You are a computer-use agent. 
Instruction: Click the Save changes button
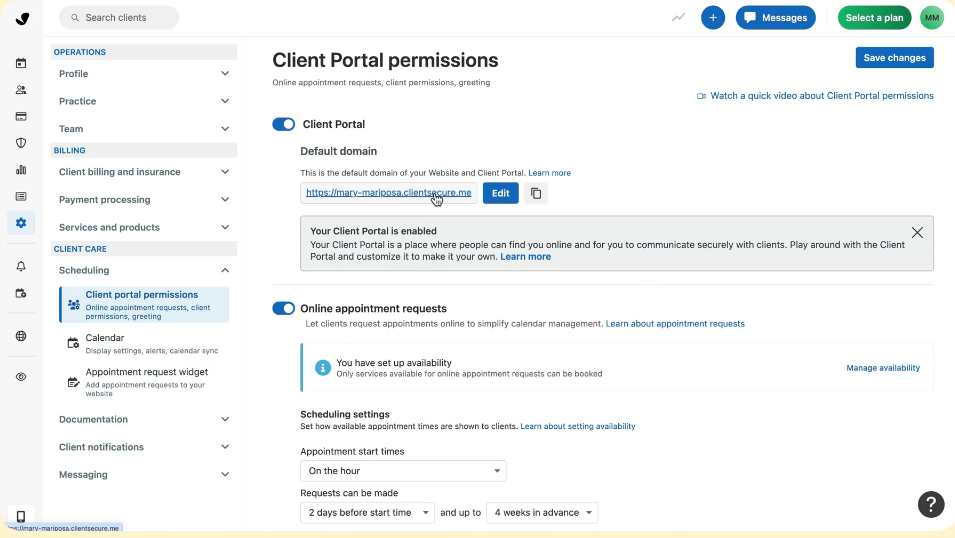tap(894, 58)
